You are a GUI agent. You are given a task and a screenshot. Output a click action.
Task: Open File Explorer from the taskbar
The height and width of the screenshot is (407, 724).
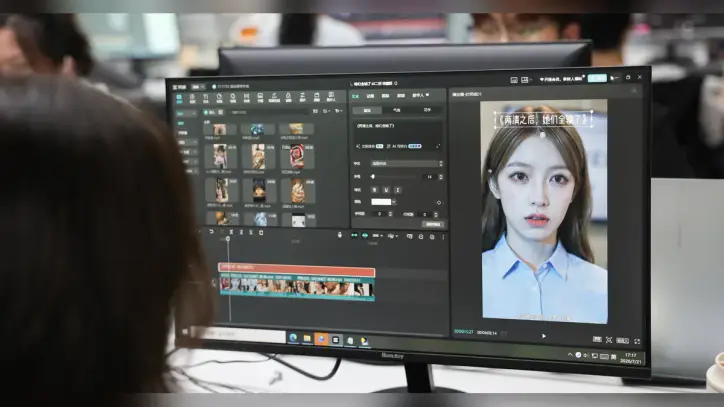pos(307,339)
